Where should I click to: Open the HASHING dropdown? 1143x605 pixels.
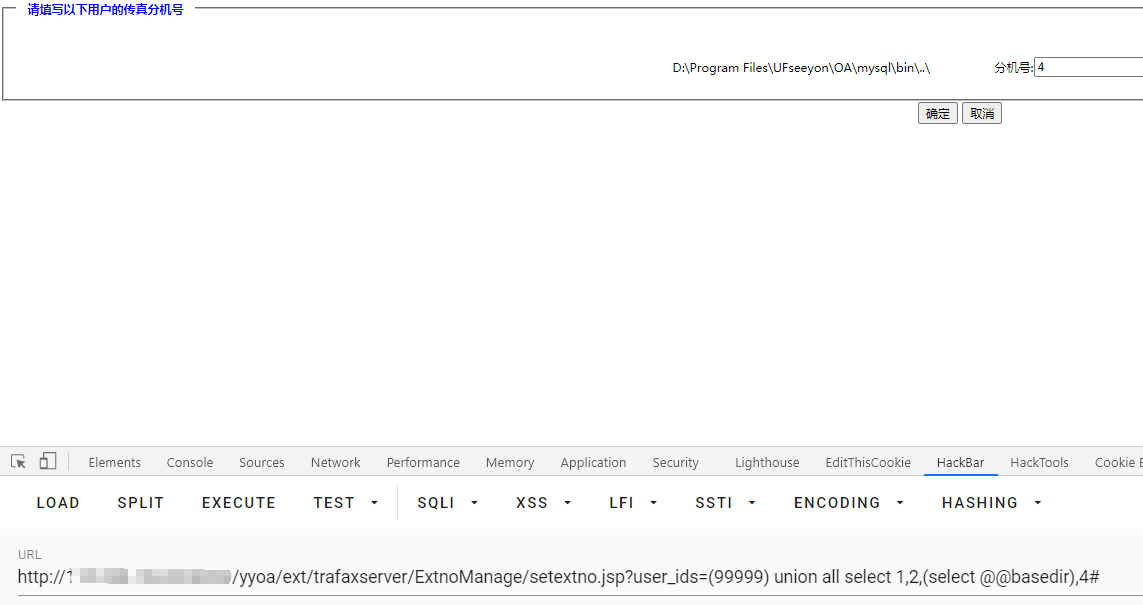pyautogui.click(x=991, y=503)
